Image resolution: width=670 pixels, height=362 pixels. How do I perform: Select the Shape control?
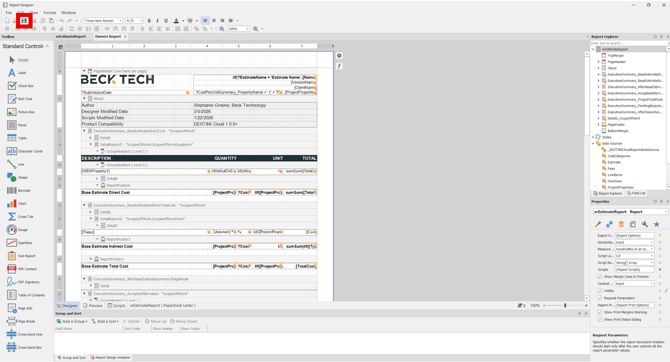[17, 177]
